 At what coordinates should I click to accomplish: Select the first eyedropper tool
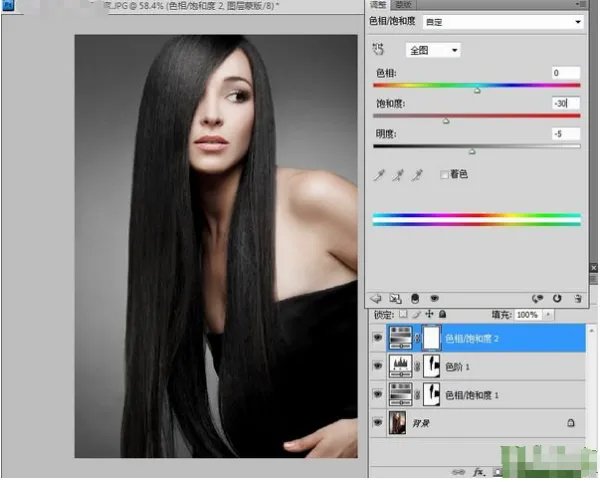coord(379,175)
